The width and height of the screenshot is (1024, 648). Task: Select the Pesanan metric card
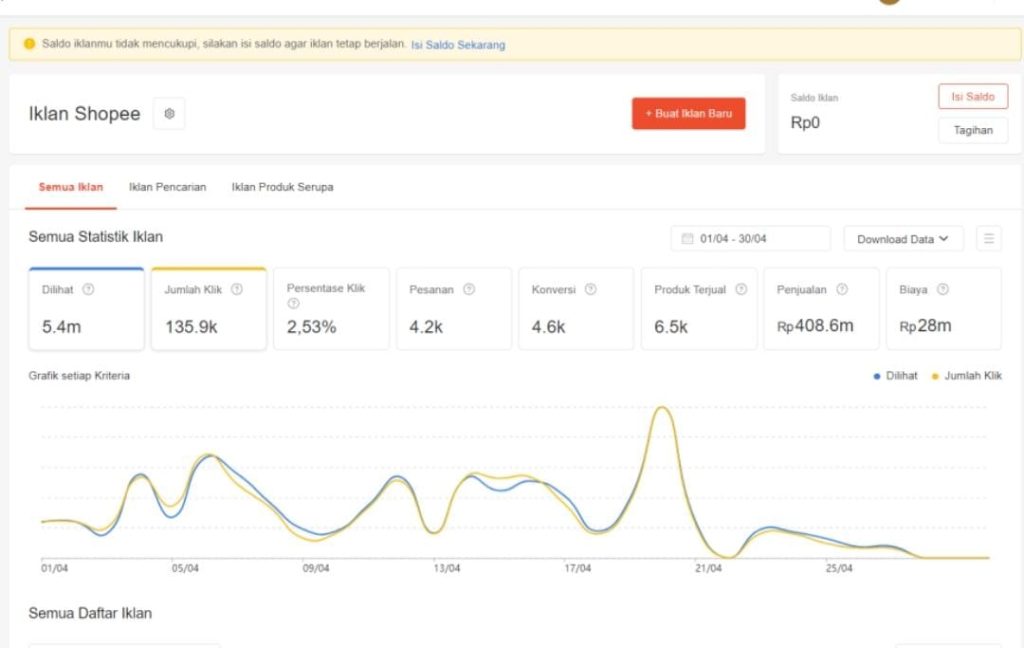tap(454, 308)
